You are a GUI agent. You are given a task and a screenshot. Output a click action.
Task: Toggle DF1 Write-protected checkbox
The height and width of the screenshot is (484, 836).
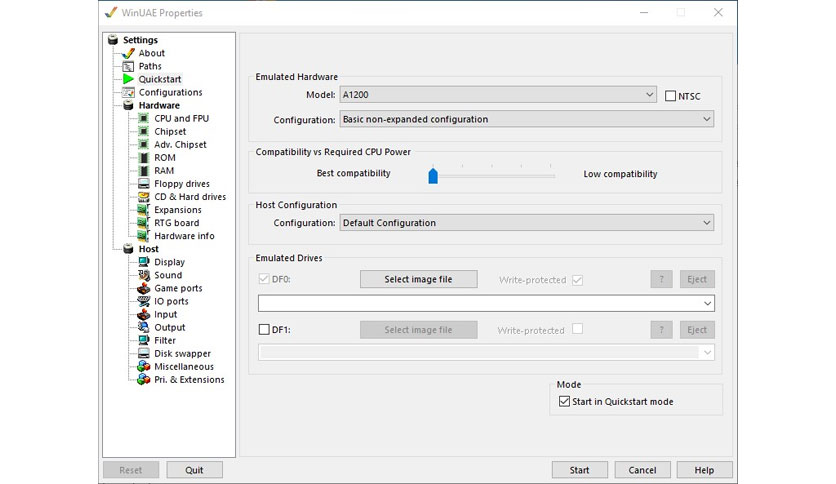577,329
